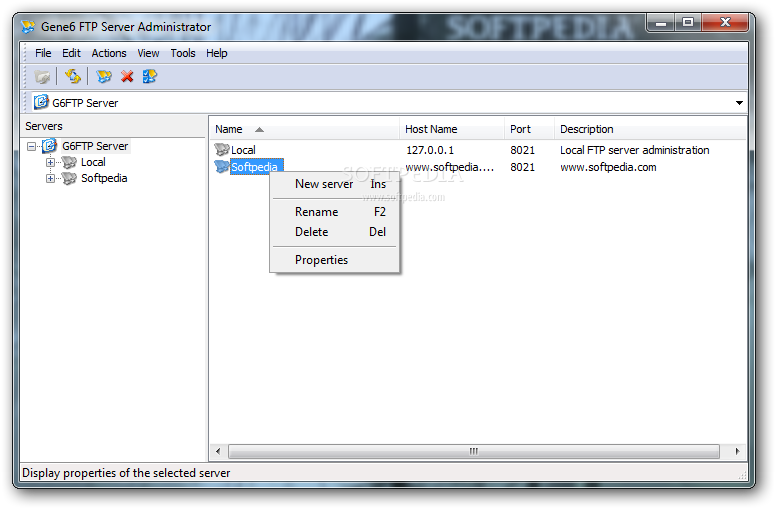Choose Properties from context menu
Screen dimensions: 776x509
point(335,260)
